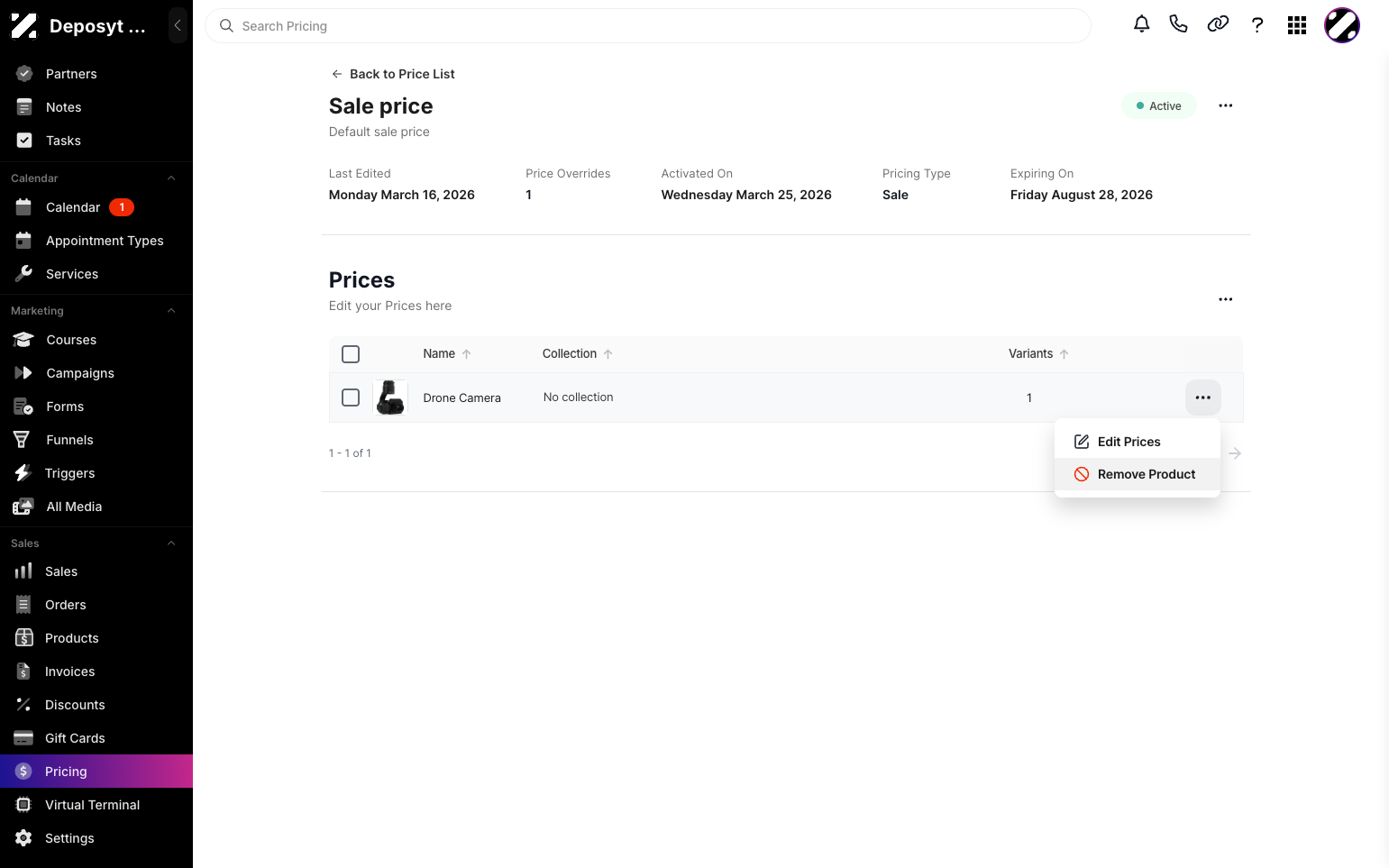Sort by Variants column

1038,354
